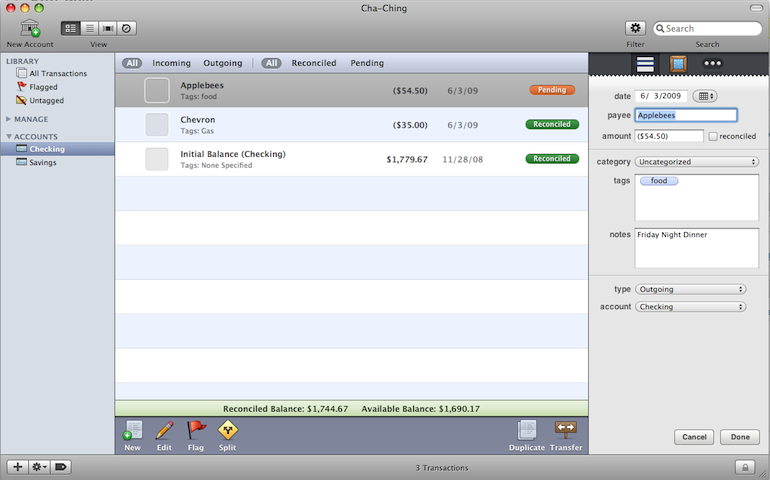Click the Duplicate transaction icon
This screenshot has width=770, height=480.
527,430
